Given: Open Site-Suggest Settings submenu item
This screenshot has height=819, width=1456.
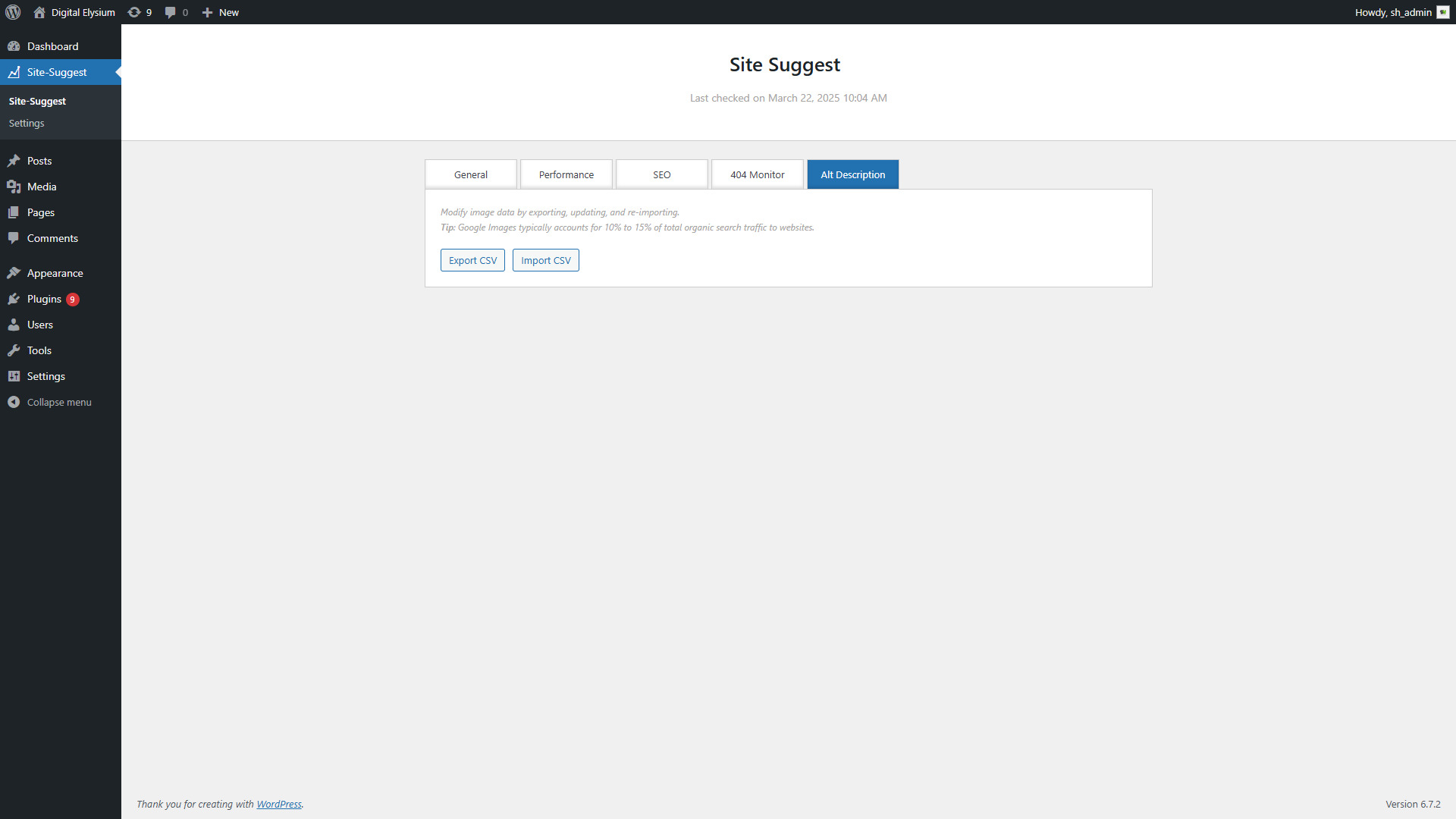Looking at the screenshot, I should (x=27, y=123).
